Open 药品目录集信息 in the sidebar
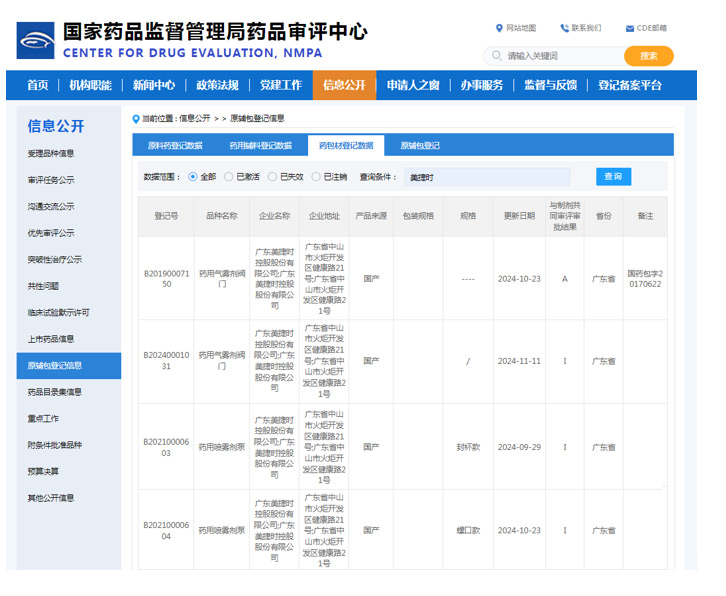 (55, 392)
